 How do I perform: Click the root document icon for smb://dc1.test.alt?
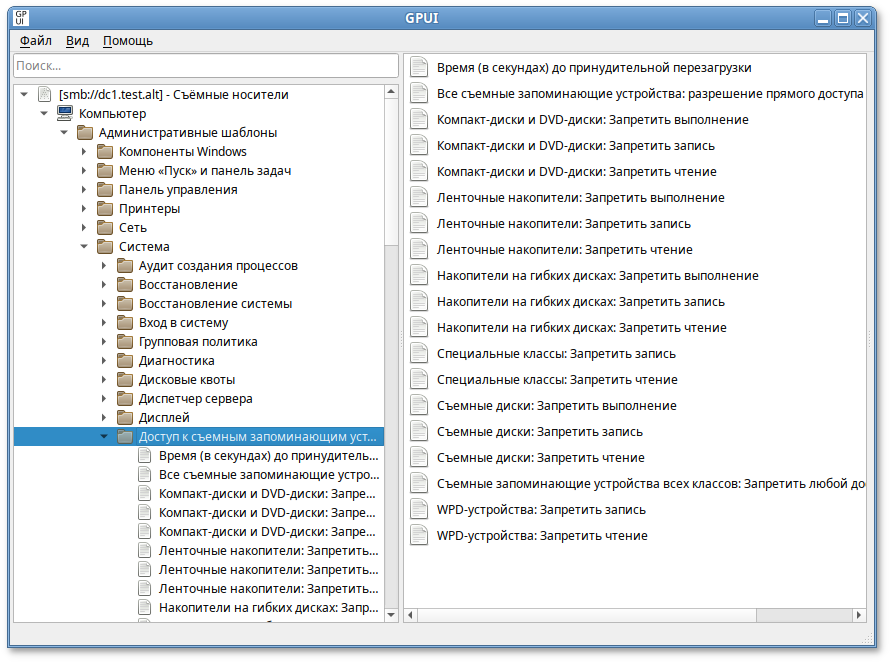click(x=44, y=95)
